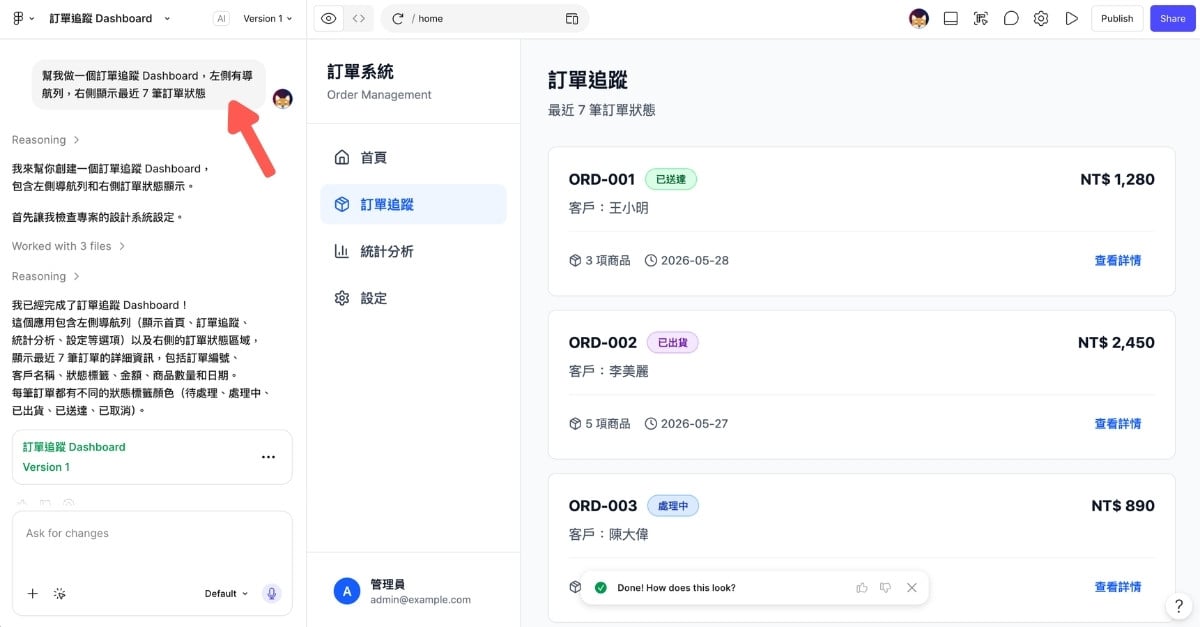Click the chat message user avatar

[283, 98]
